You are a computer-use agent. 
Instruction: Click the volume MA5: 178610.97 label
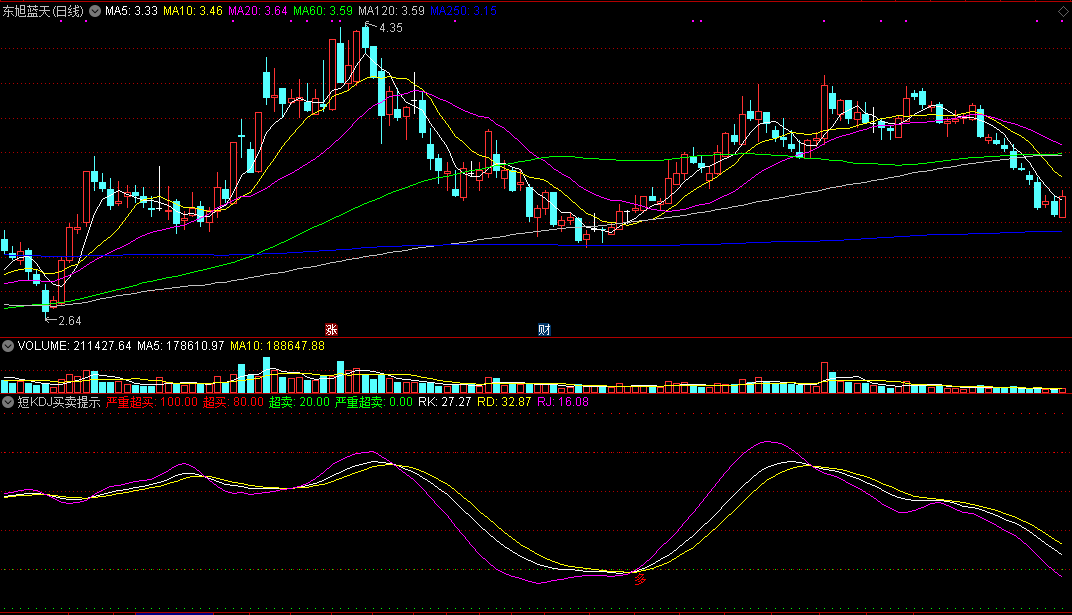point(180,346)
